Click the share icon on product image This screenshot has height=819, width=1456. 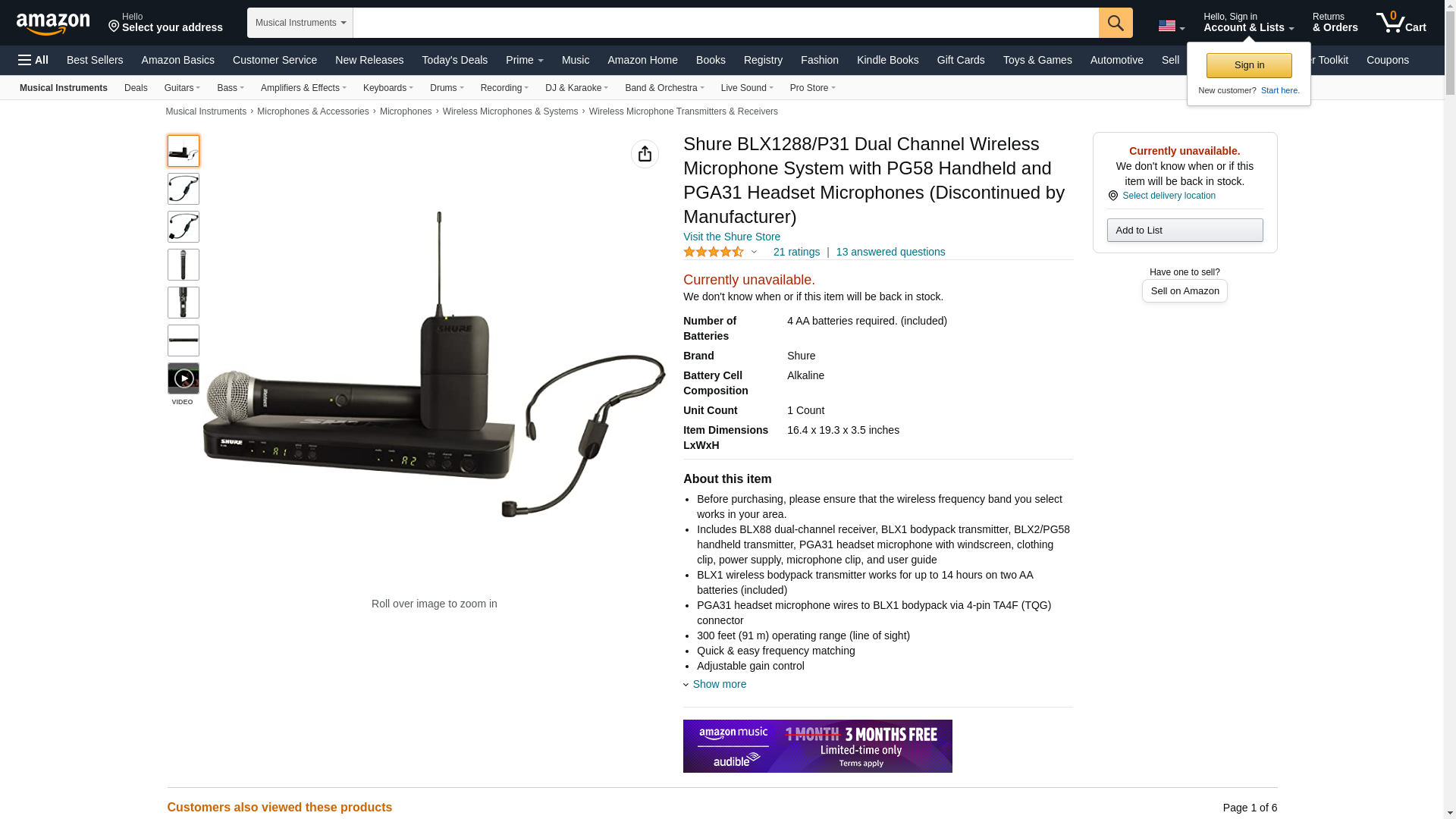[x=645, y=154]
